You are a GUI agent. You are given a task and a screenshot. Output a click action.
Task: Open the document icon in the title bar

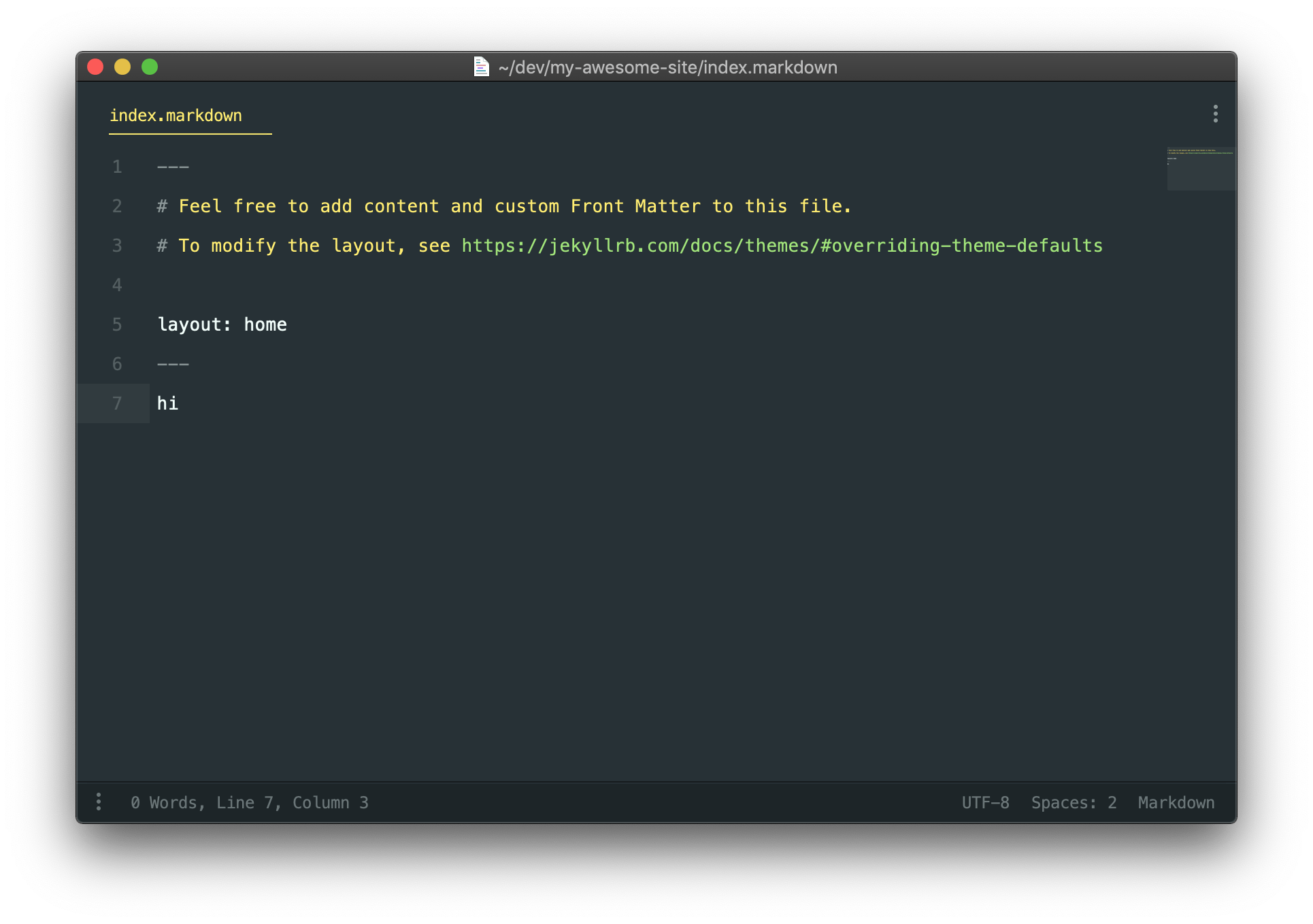(x=481, y=67)
